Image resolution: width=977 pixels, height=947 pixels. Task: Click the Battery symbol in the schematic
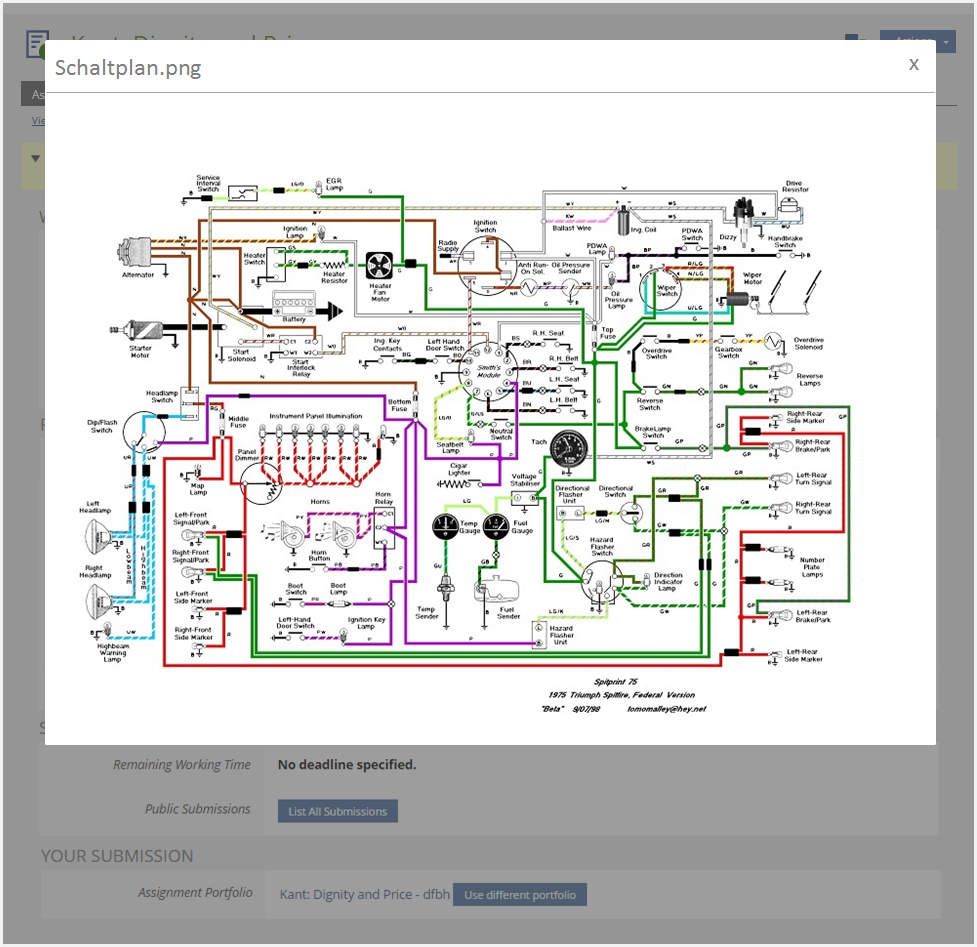(294, 304)
